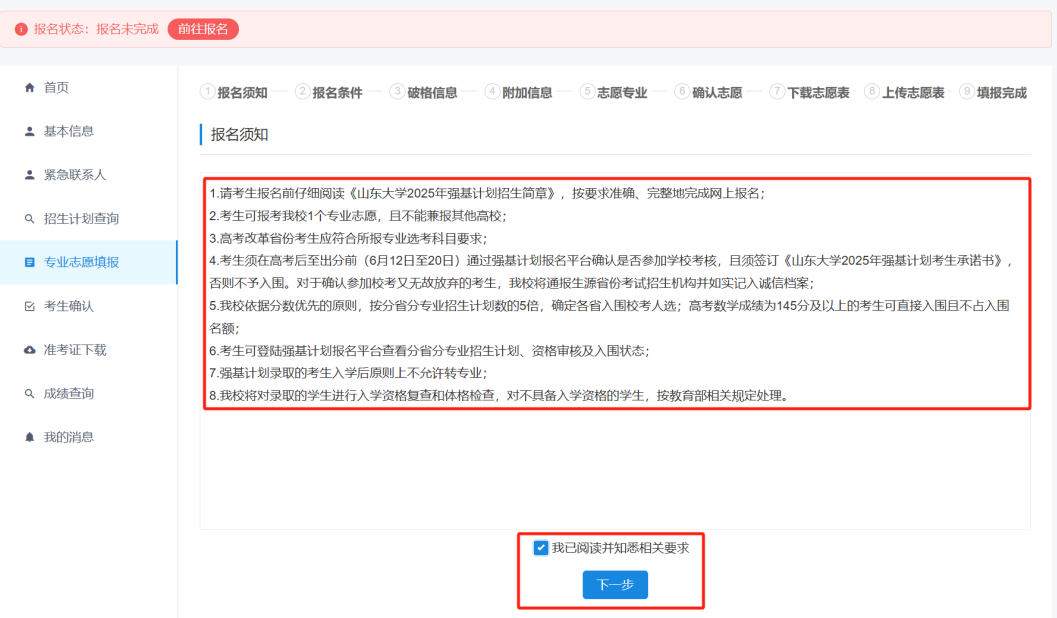Click the red alert icon before 报名状态
The image size is (1057, 618).
(x=21, y=29)
